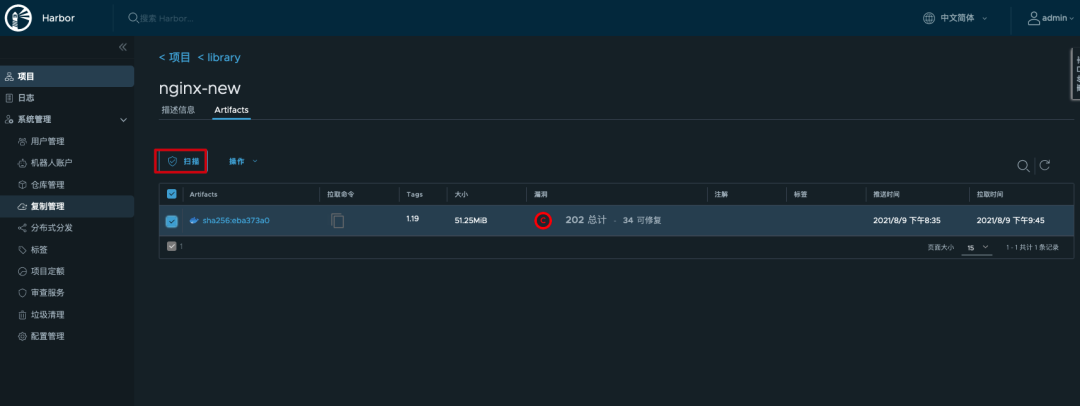Click the 标签 column header in table
Image resolution: width=1080 pixels, height=406 pixels.
click(800, 194)
